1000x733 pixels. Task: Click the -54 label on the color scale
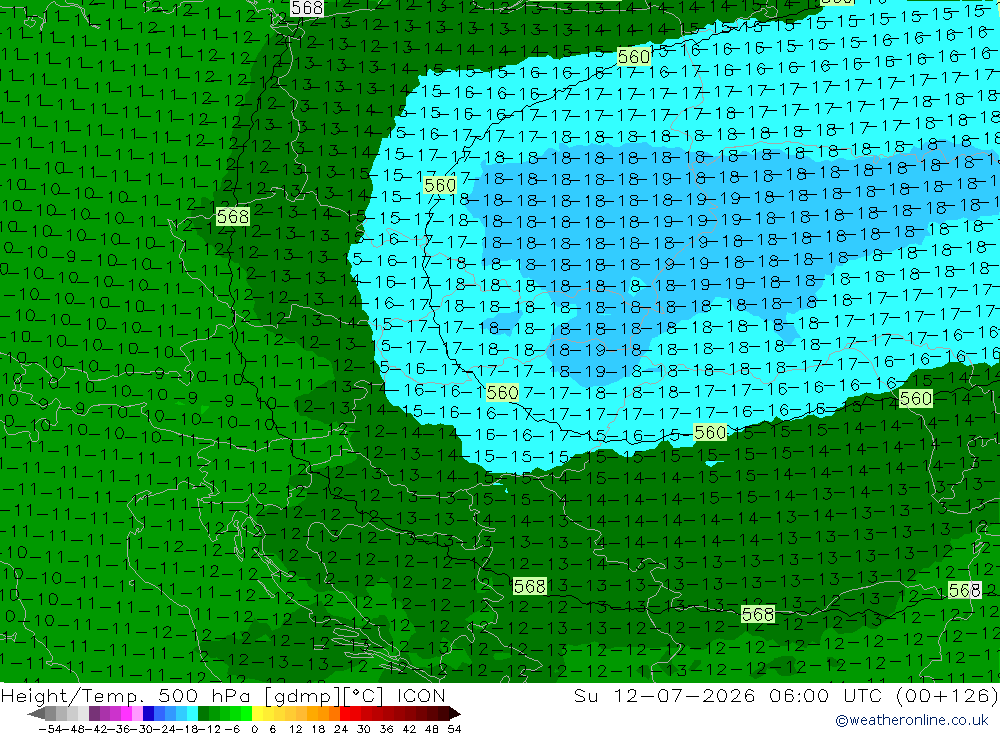point(50,729)
